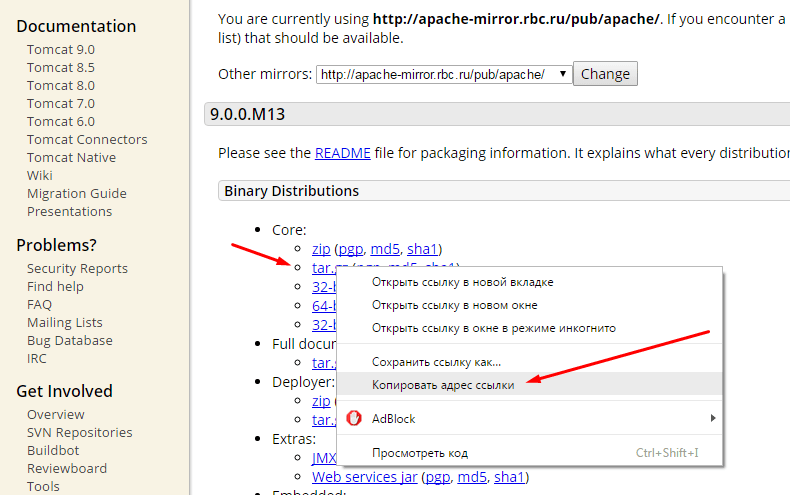This screenshot has width=790, height=495.
Task: Open Tomcat 9.0 documentation link
Action: tap(60, 49)
